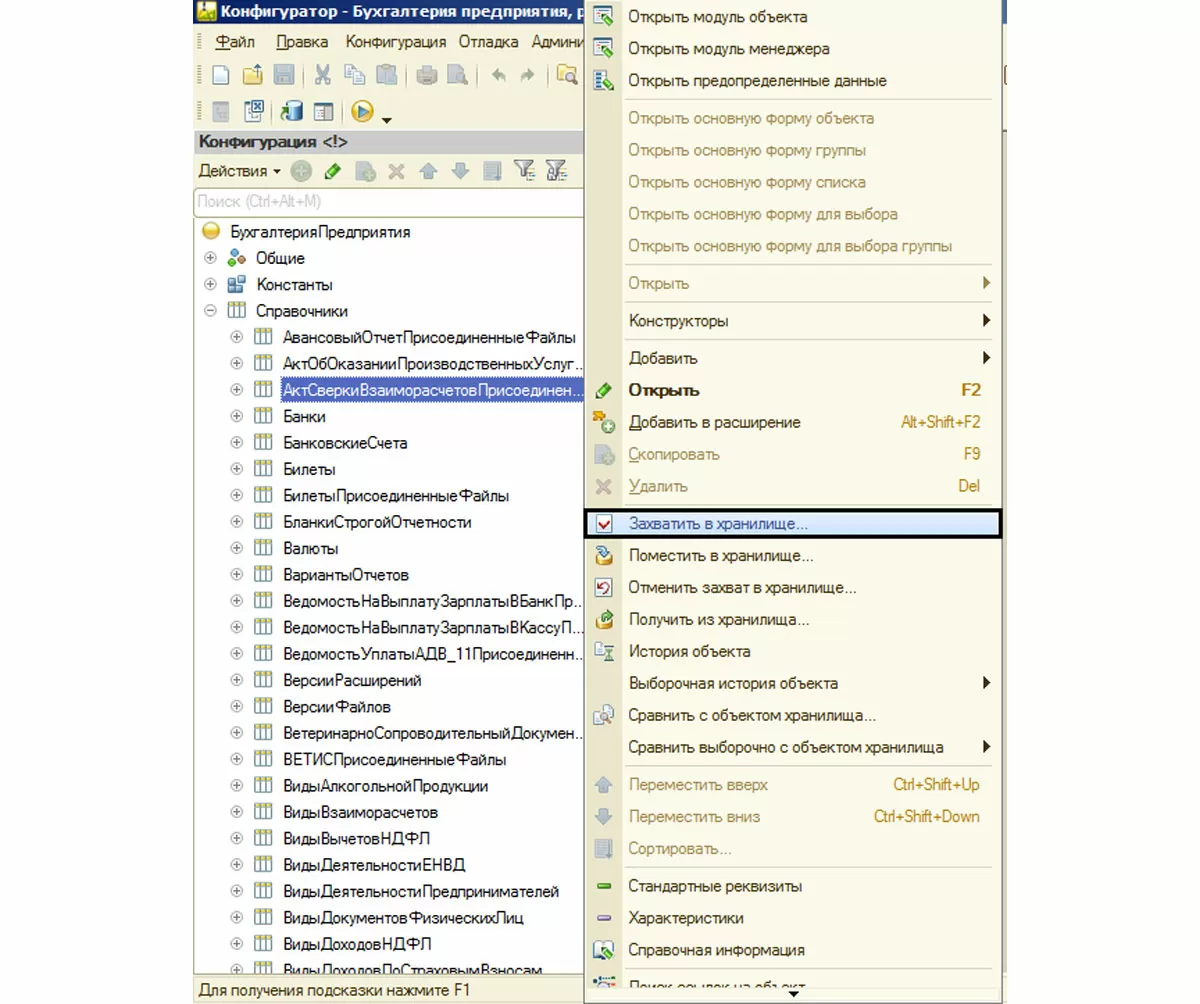Open the Действия dropdown menu
The width and height of the screenshot is (1200, 1004).
(240, 171)
